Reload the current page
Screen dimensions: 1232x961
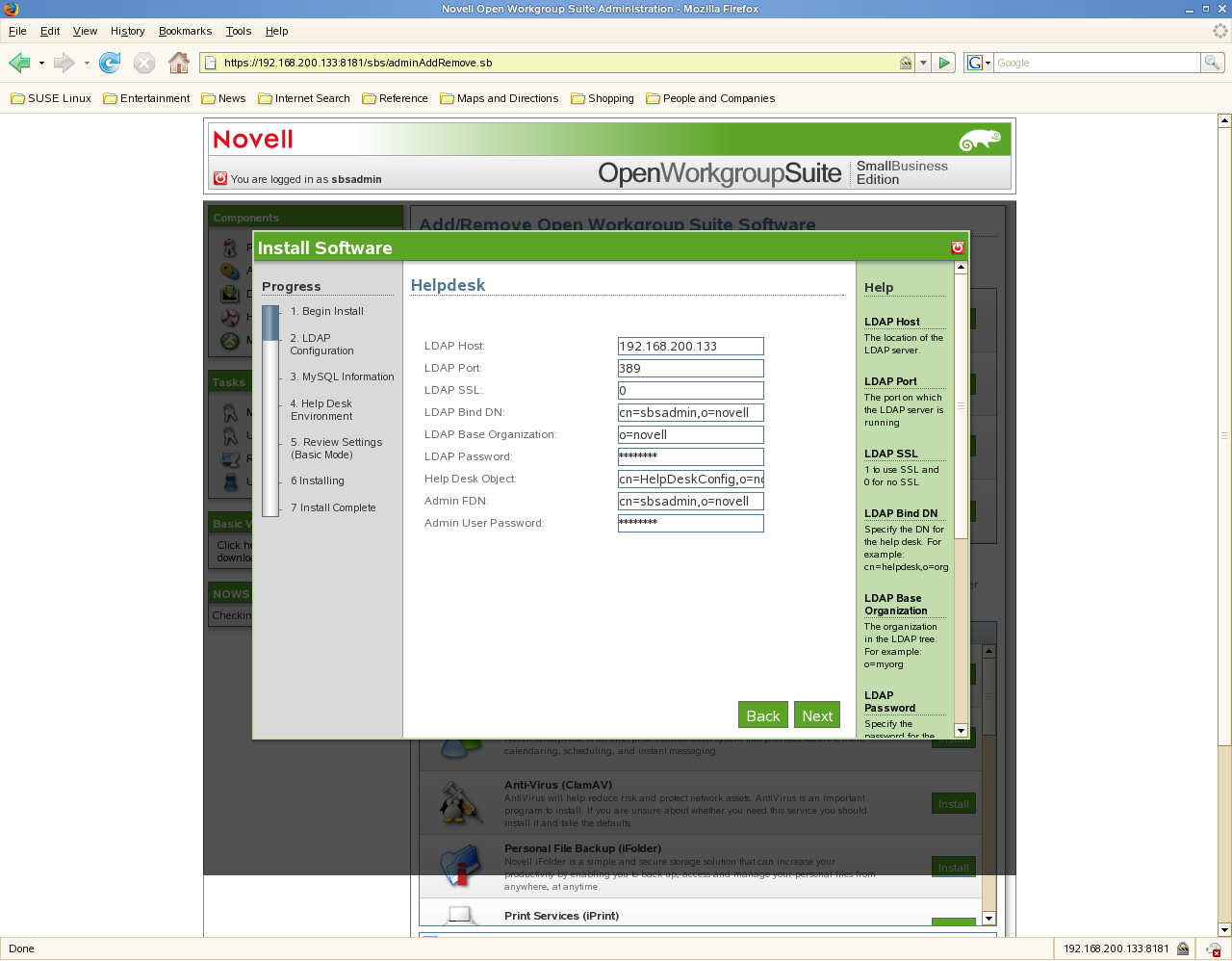[110, 63]
